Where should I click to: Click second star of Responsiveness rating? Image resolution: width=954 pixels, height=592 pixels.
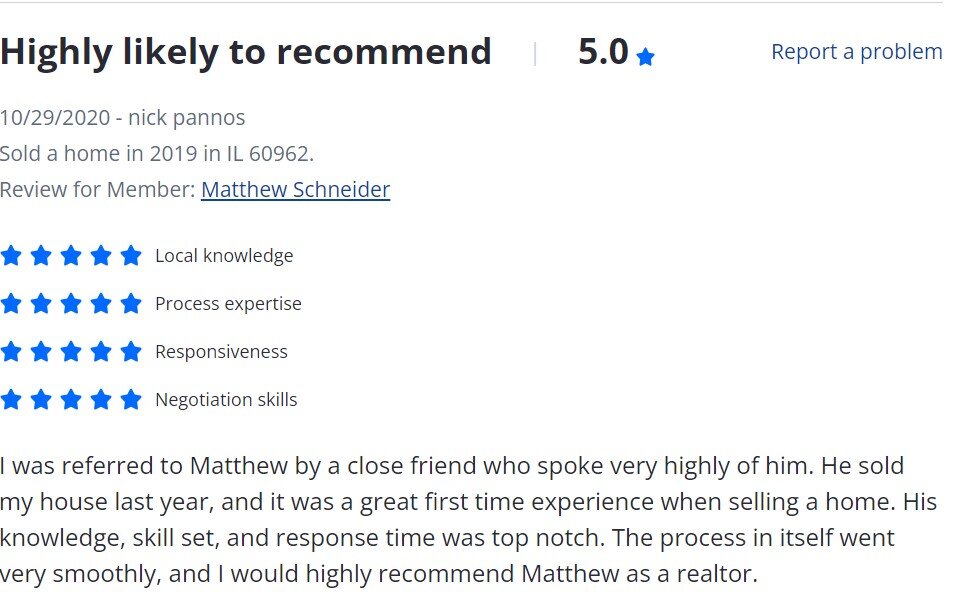(x=41, y=351)
